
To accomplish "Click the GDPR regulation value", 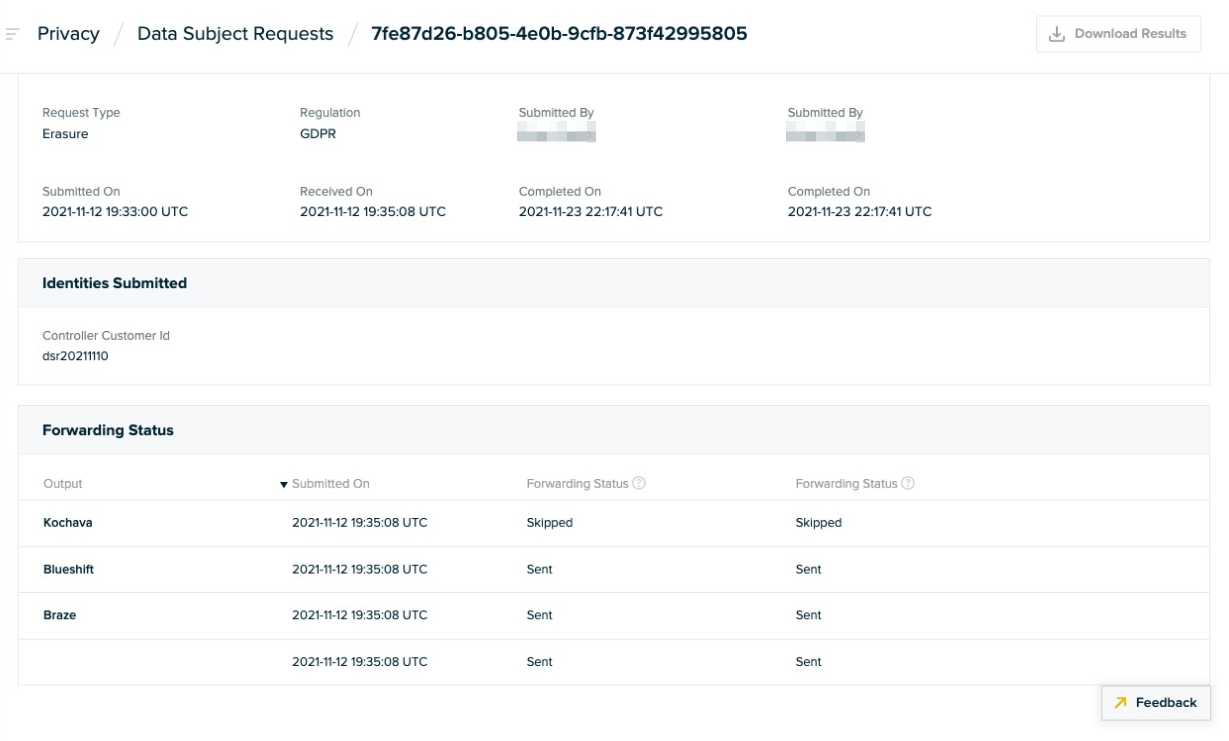I will coord(318,133).
